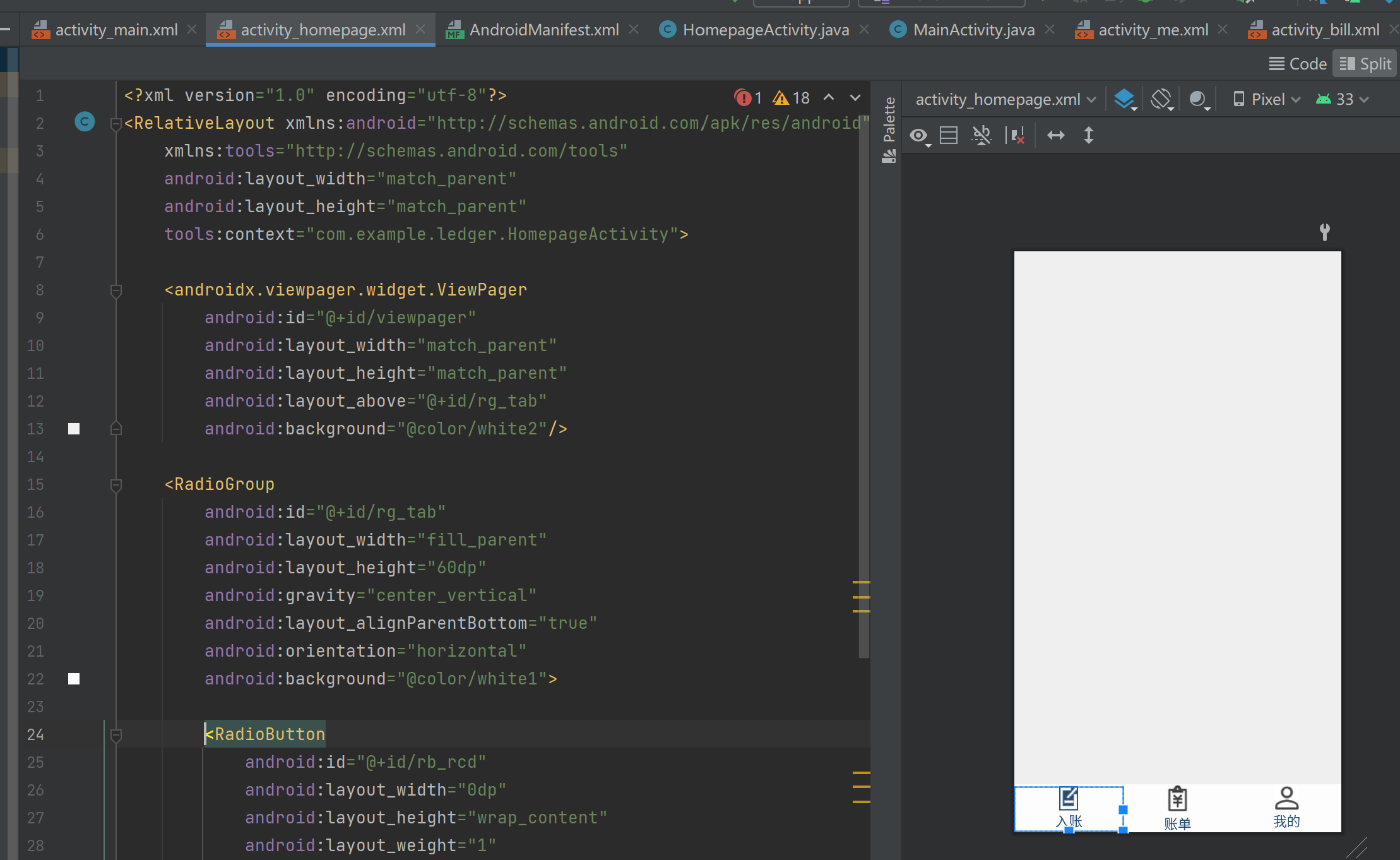The height and width of the screenshot is (860, 1400).
Task: Switch to Code view mode
Action: 1298,64
